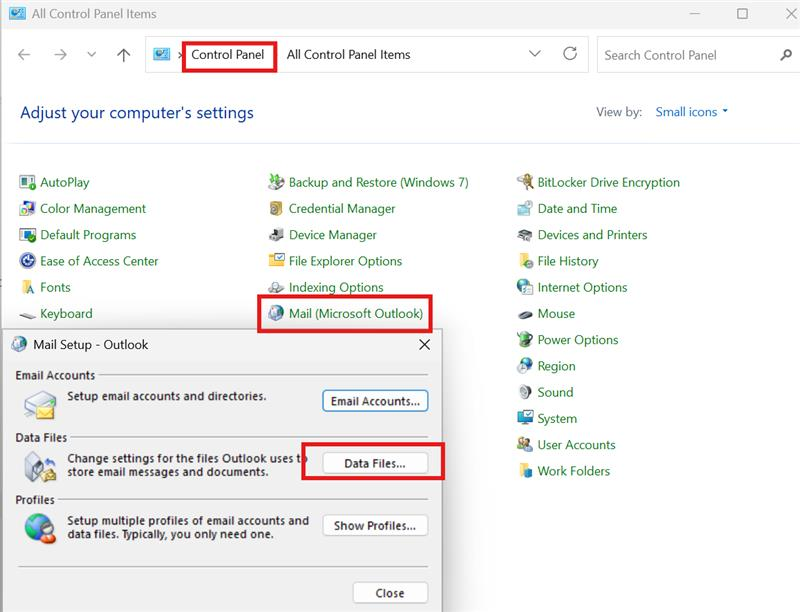Open the File Explorer Options link
Image resolution: width=800 pixels, height=612 pixels.
click(345, 261)
